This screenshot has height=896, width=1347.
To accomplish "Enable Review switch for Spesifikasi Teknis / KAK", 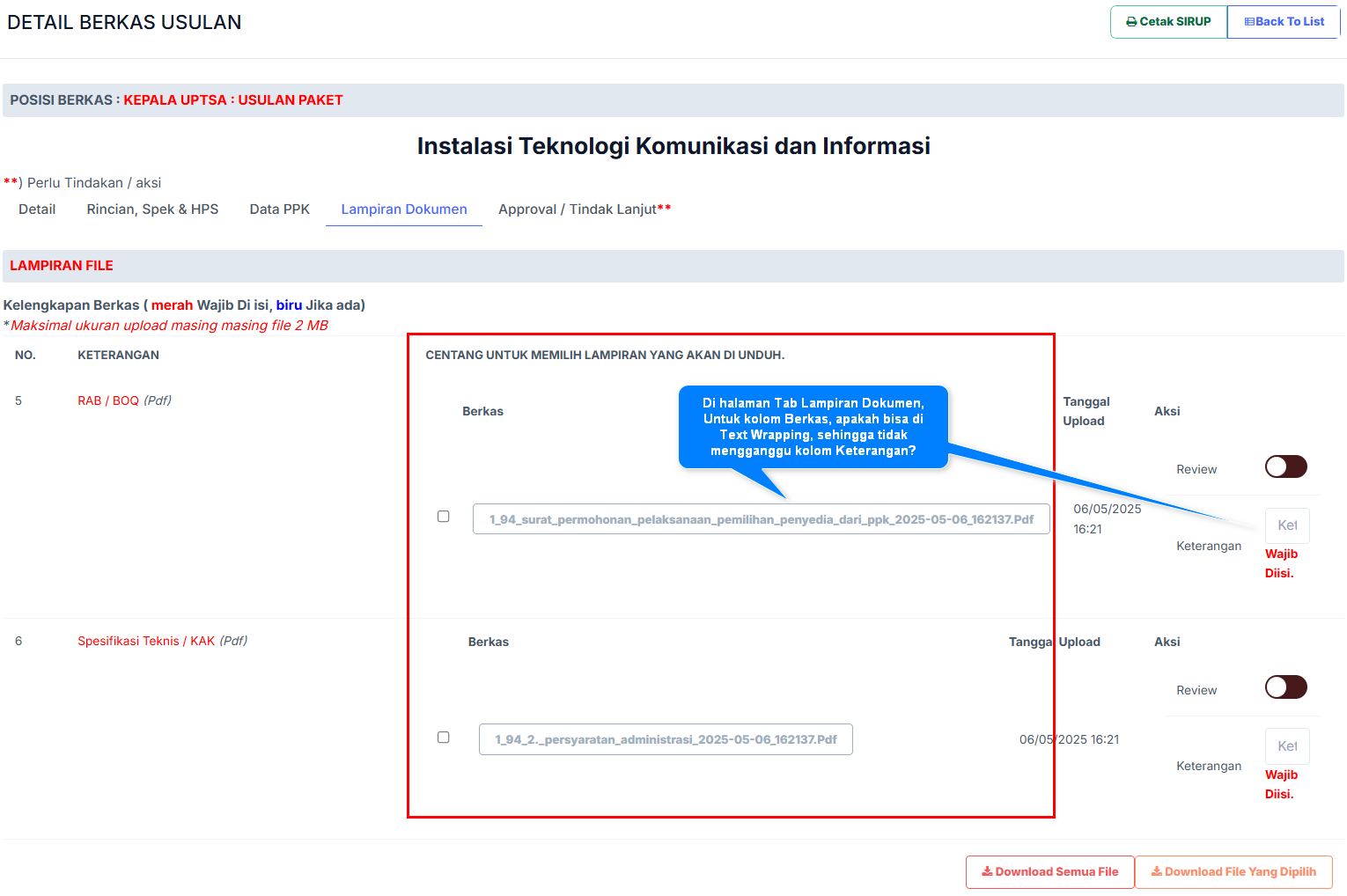I will (1285, 687).
